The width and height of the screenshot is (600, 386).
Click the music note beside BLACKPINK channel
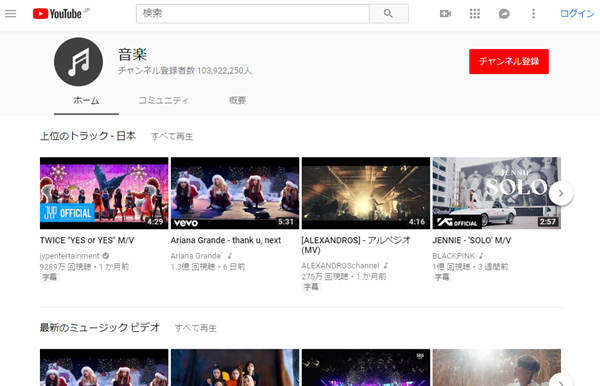pyautogui.click(x=481, y=256)
